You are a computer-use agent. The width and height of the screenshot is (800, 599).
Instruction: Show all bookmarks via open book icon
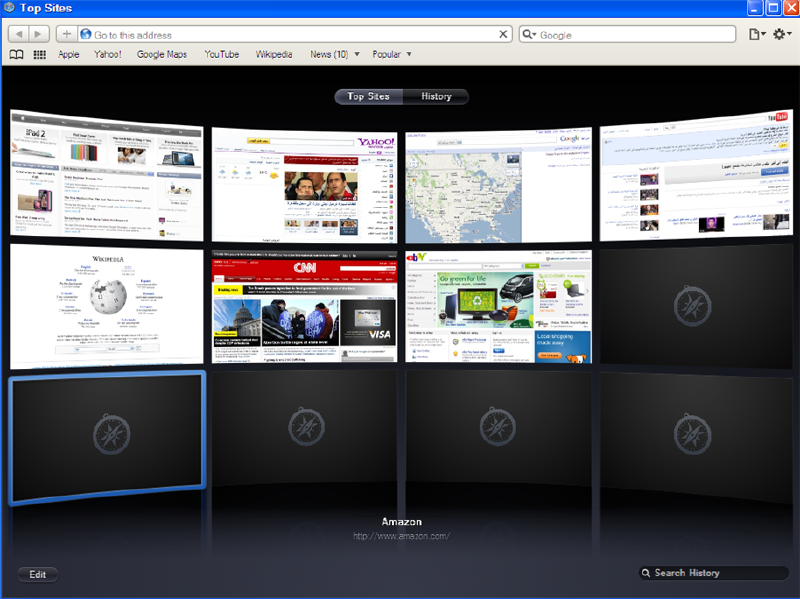coord(16,55)
